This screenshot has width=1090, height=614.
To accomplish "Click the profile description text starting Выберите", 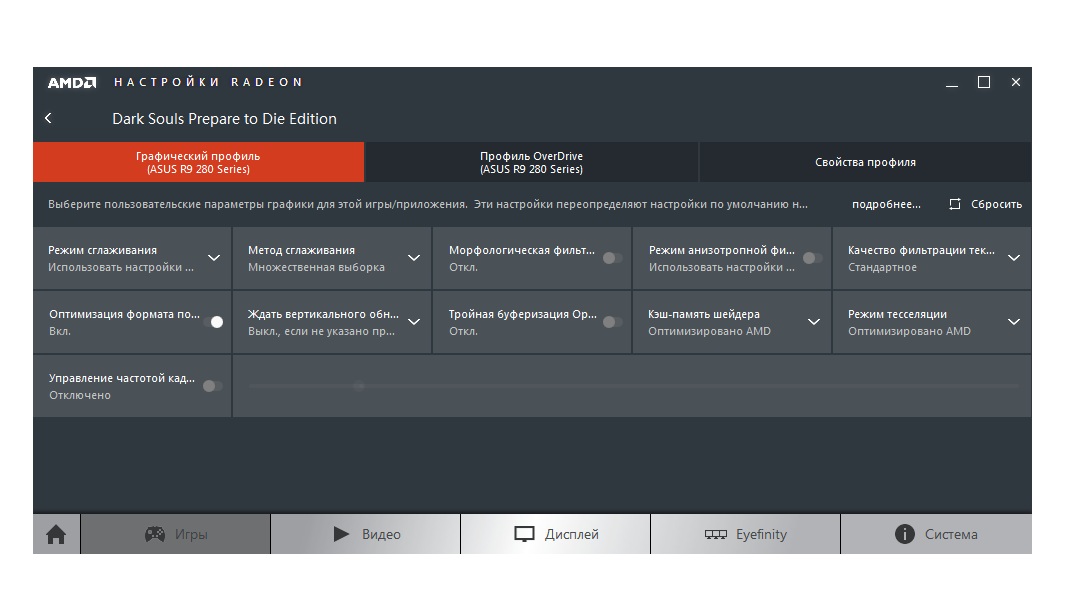I will coord(428,204).
